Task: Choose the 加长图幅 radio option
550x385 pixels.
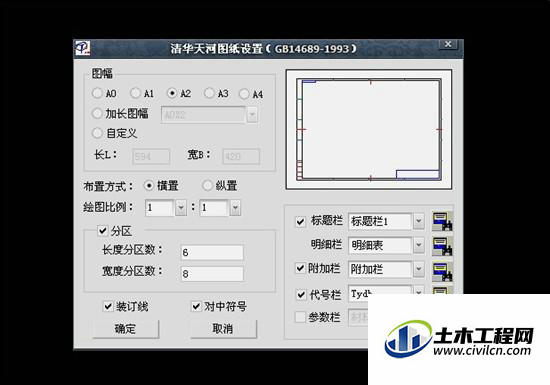Action: [97, 114]
